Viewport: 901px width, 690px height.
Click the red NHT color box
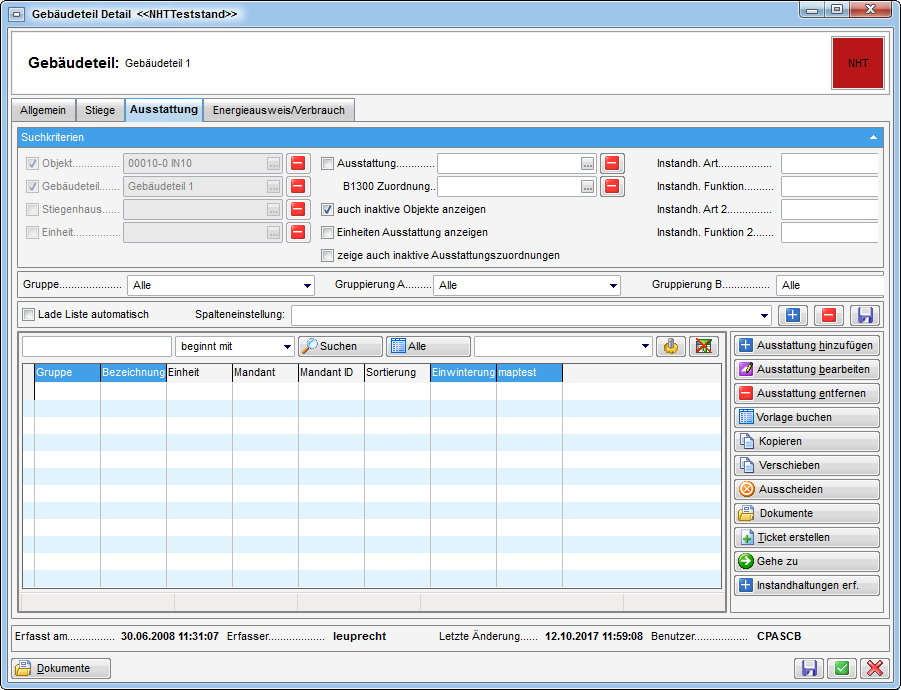tap(857, 63)
